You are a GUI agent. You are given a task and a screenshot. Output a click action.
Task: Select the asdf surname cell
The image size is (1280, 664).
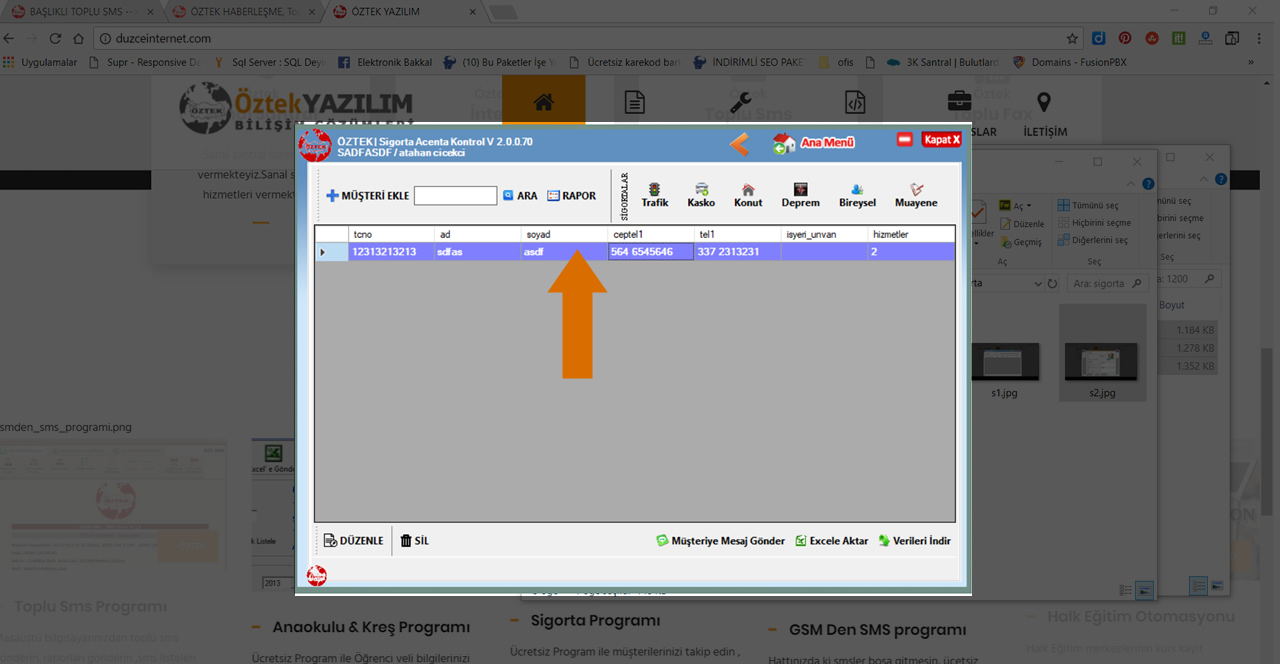coord(564,252)
